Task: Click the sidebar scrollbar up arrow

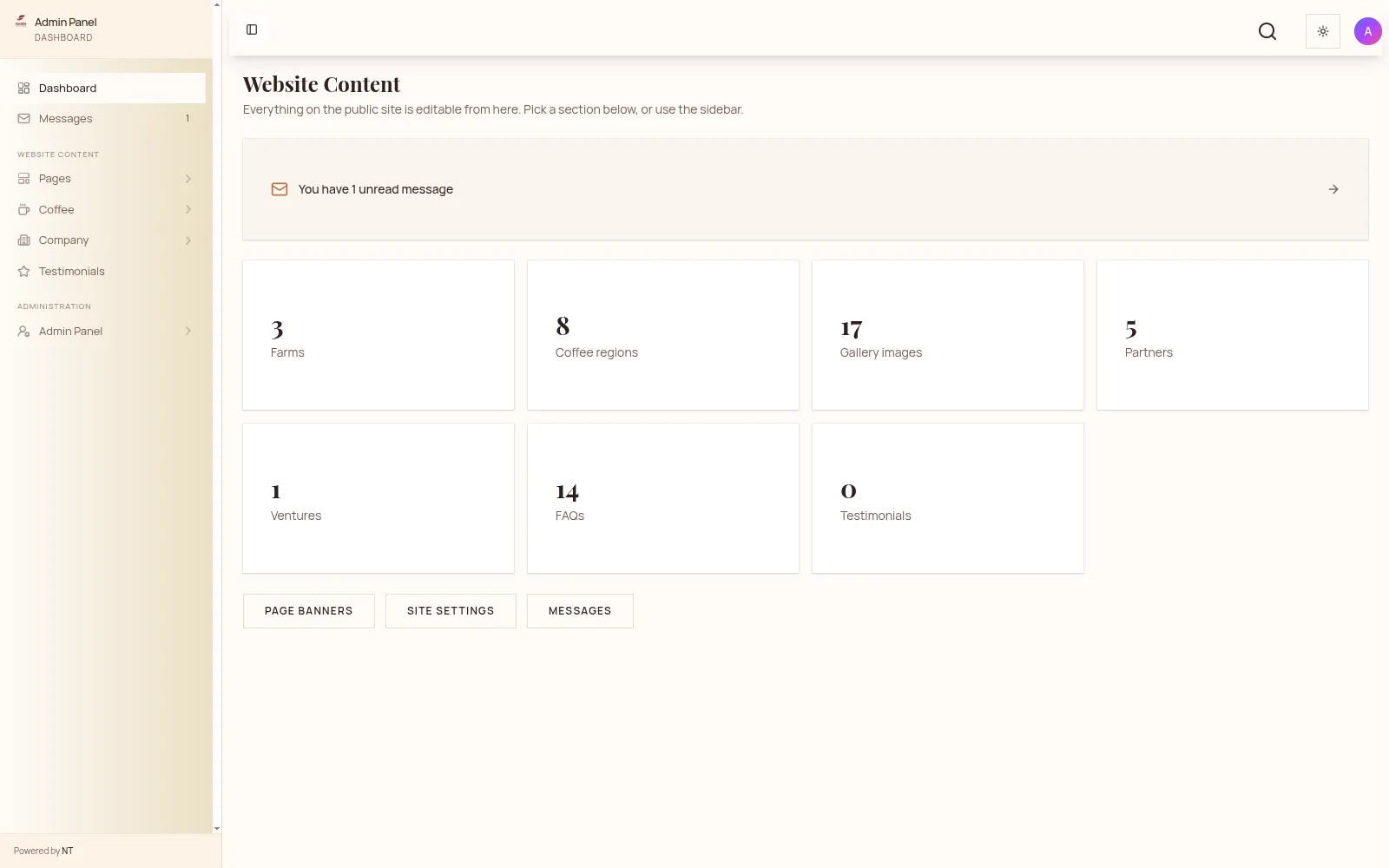Action: (217, 4)
